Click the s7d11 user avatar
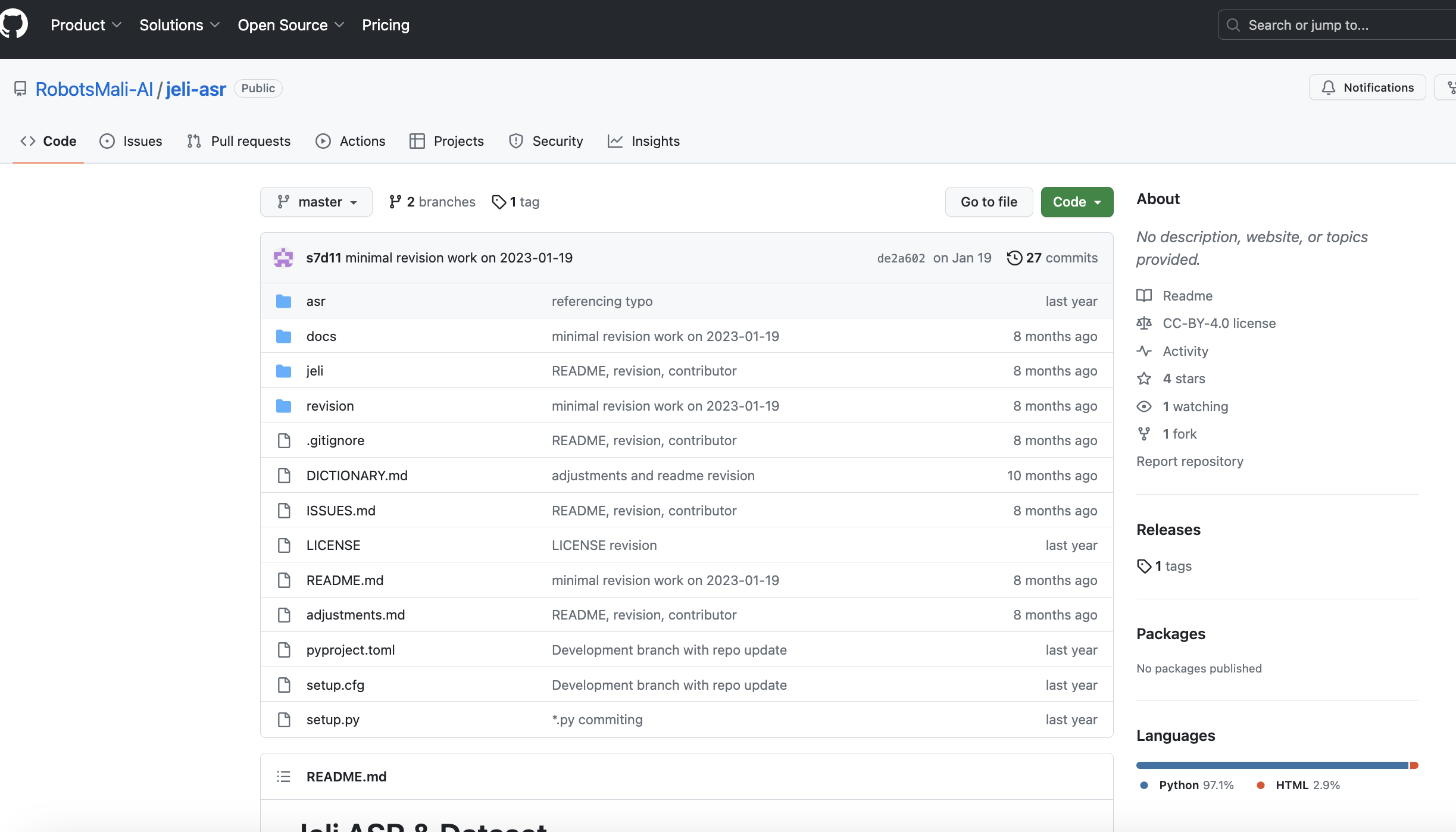Image resolution: width=1456 pixels, height=832 pixels. [x=283, y=258]
